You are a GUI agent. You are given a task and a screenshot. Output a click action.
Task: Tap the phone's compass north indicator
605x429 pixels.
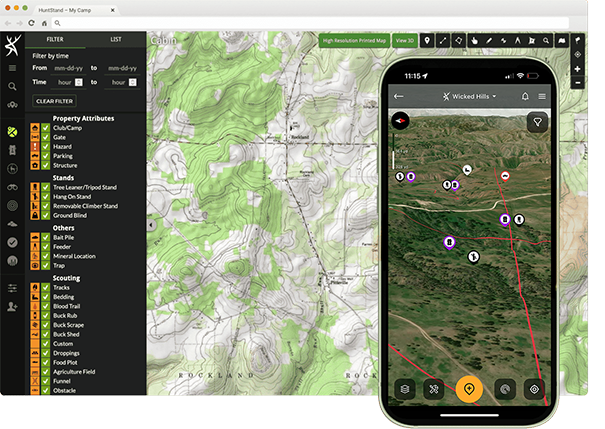point(400,121)
